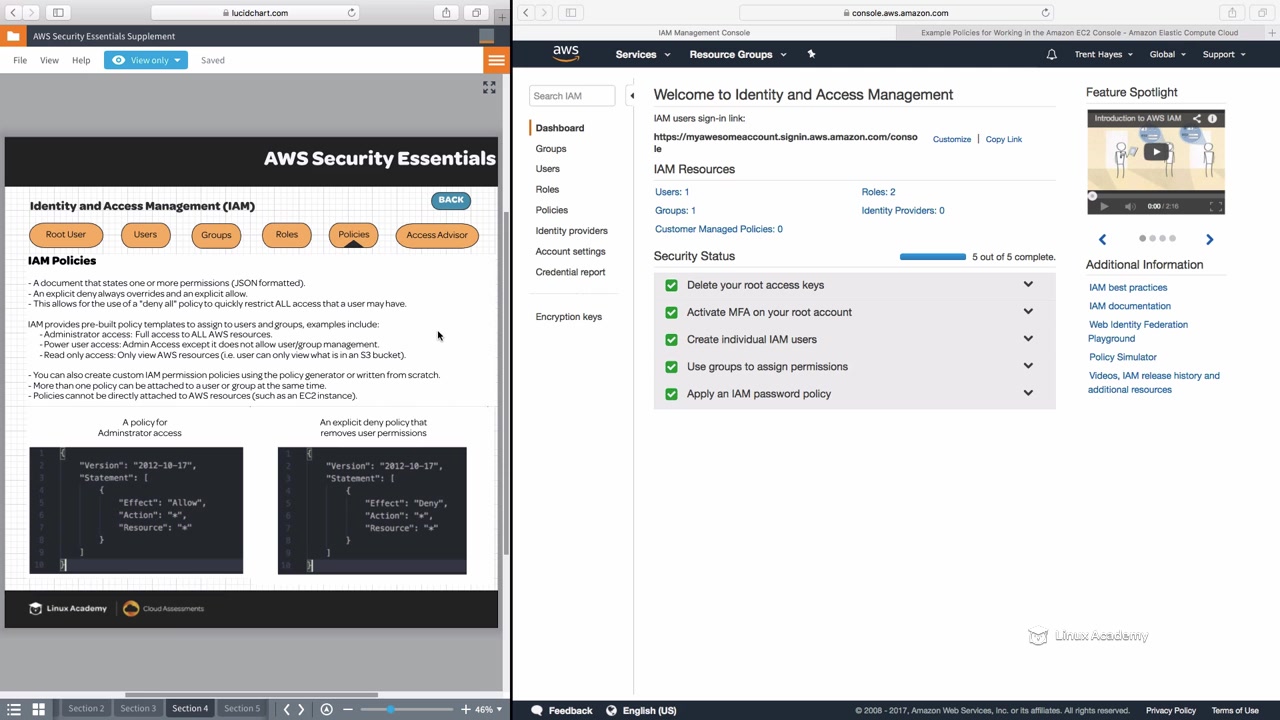This screenshot has width=1280, height=720.
Task: Open the Policy Simulator link
Action: 1122,357
